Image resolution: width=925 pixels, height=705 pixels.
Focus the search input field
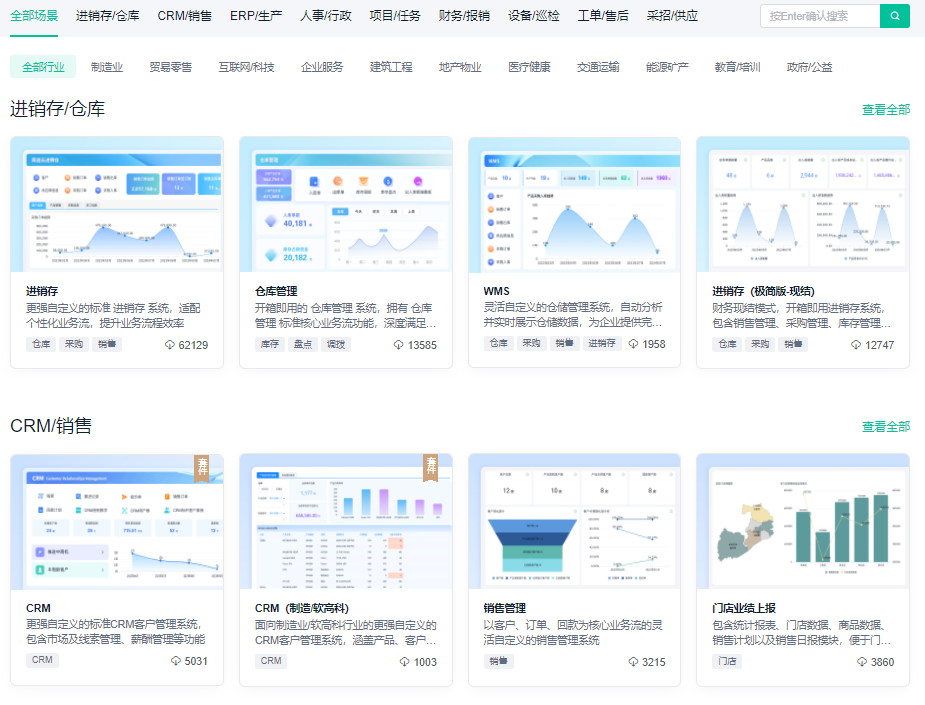pyautogui.click(x=819, y=16)
